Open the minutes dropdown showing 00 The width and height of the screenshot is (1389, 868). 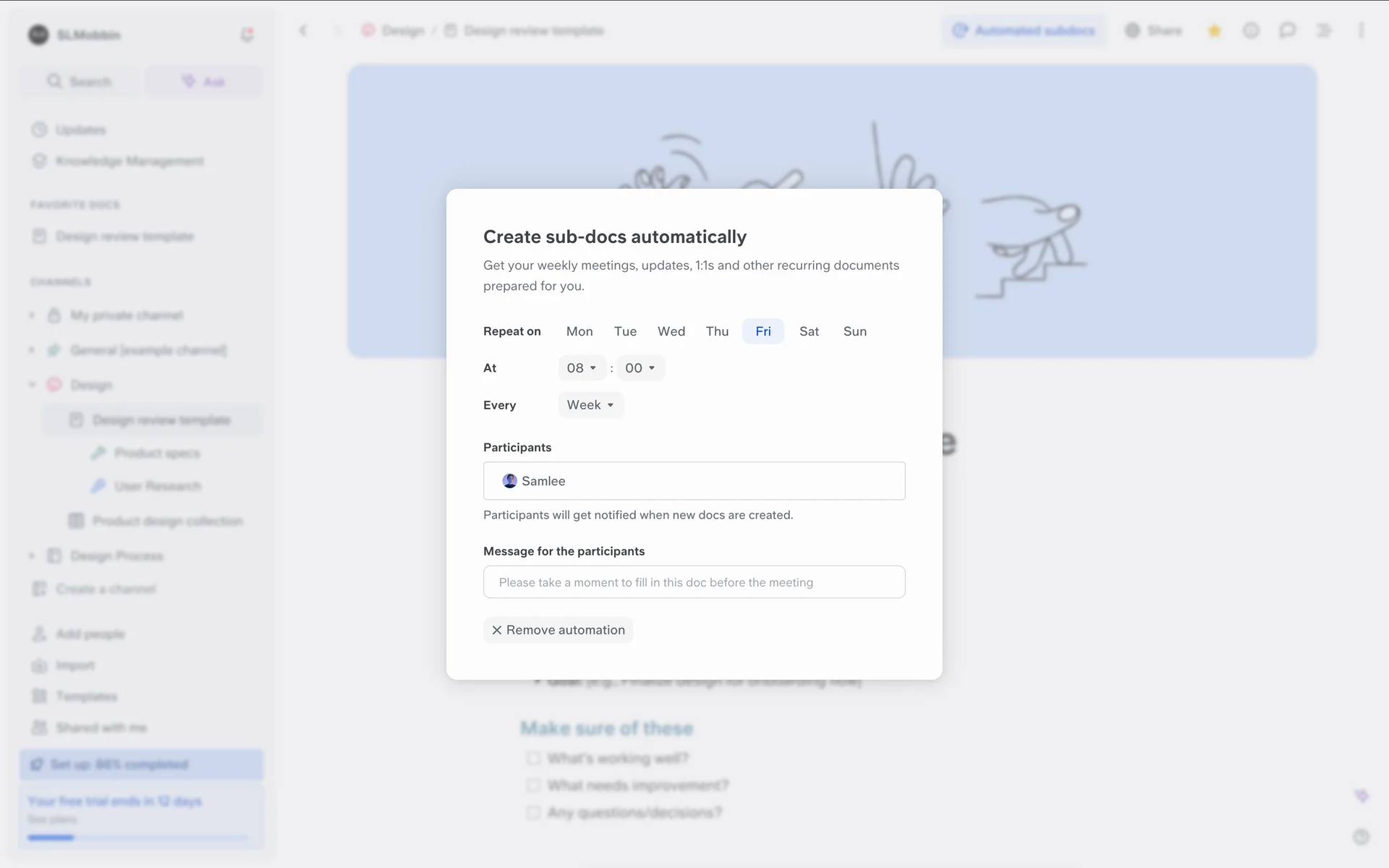pyautogui.click(x=640, y=368)
